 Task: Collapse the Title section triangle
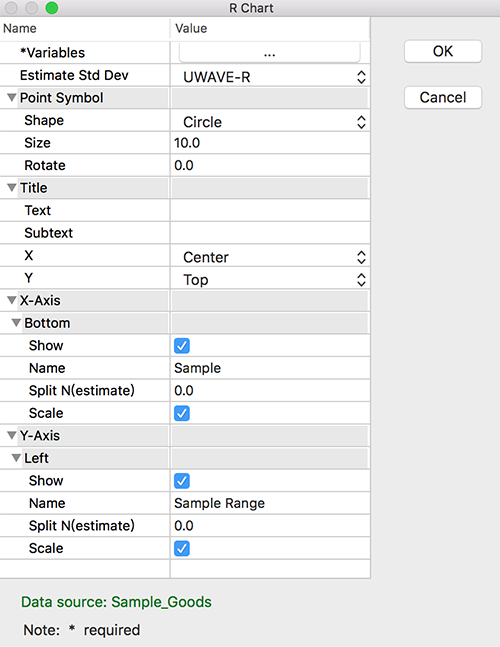12,188
